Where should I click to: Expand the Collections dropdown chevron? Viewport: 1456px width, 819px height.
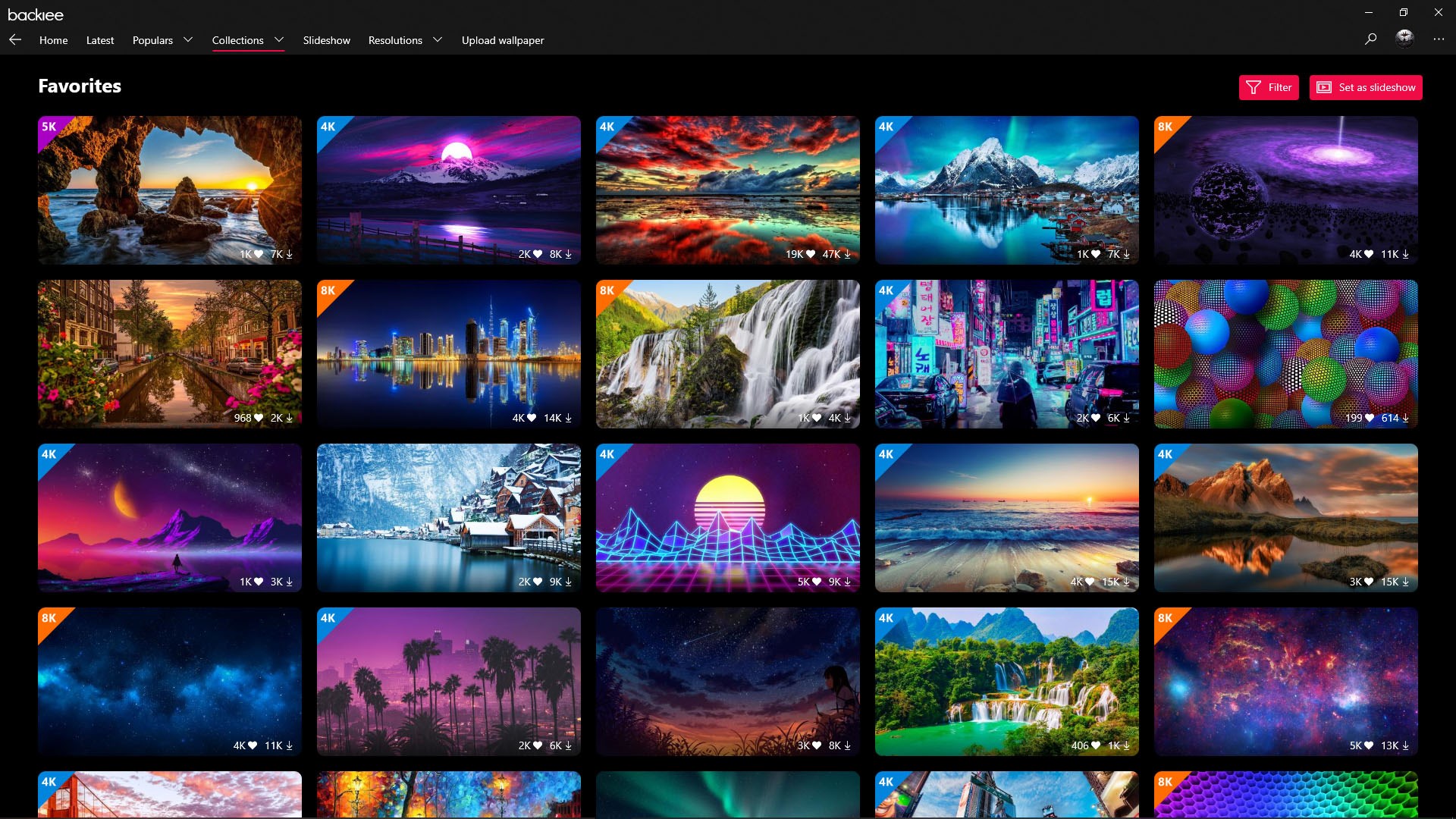tap(279, 39)
